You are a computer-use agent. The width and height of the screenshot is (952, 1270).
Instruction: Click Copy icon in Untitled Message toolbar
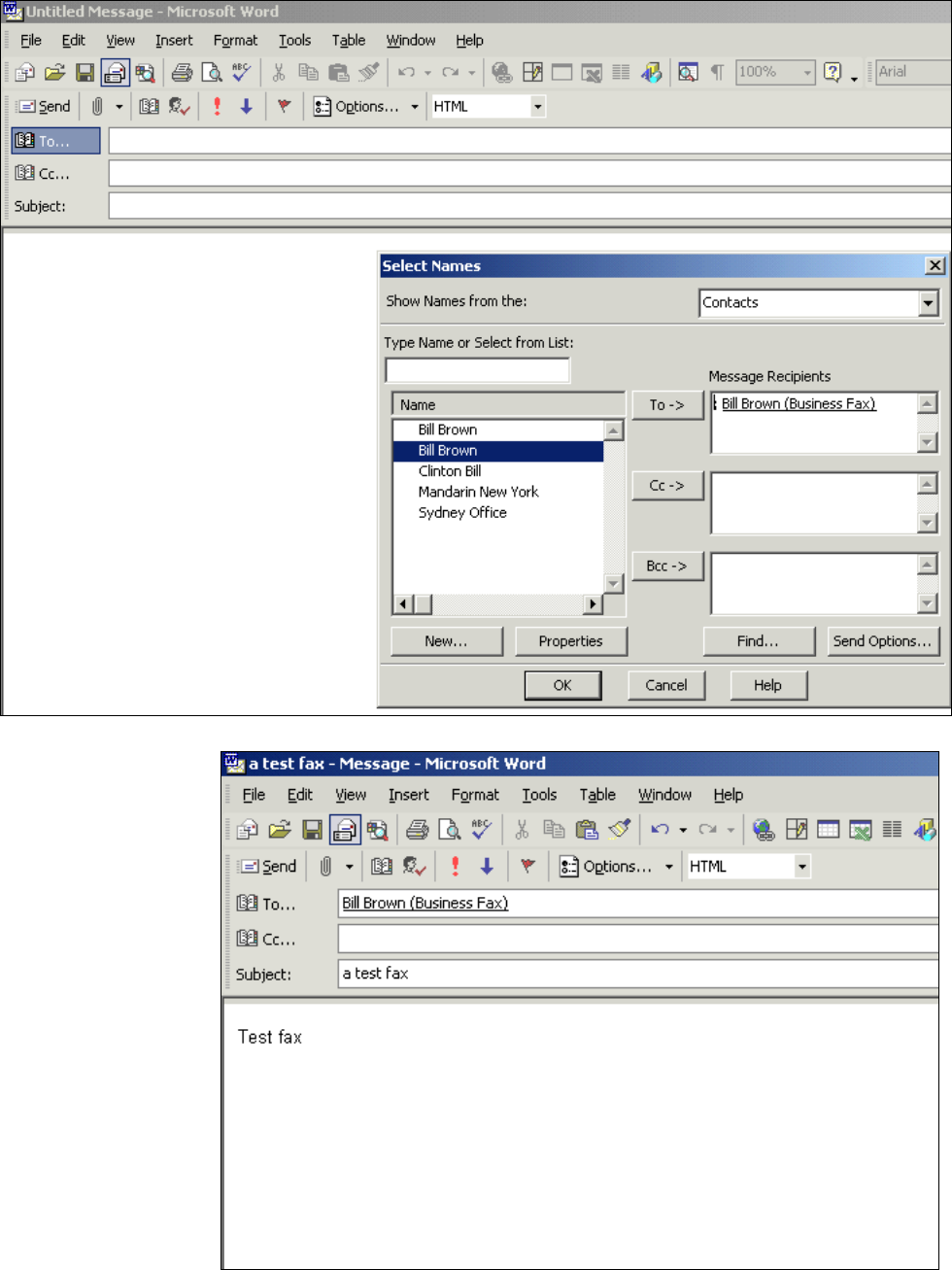coord(309,72)
